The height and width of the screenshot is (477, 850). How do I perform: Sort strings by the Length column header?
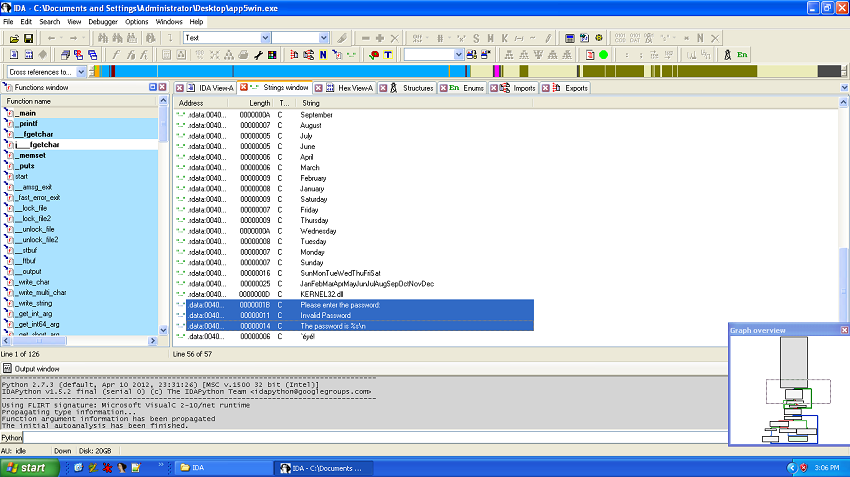click(x=250, y=103)
